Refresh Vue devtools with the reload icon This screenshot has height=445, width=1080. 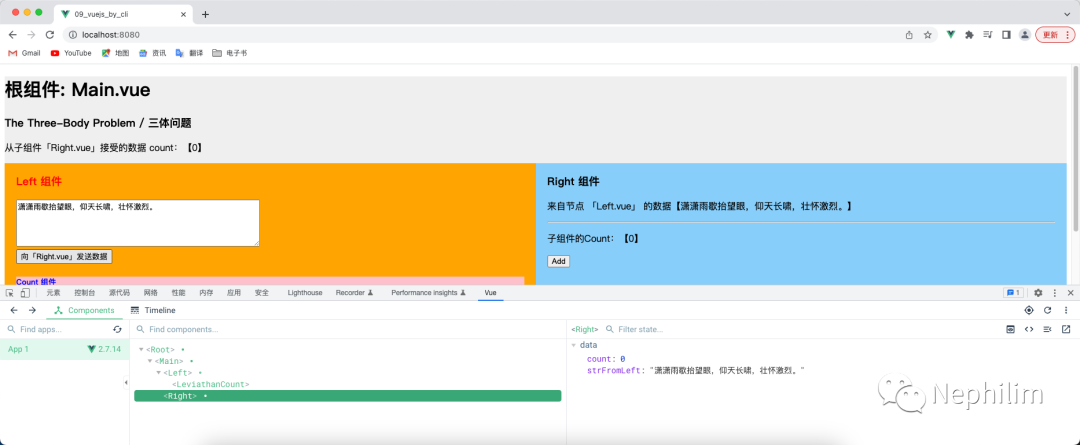[1047, 310]
